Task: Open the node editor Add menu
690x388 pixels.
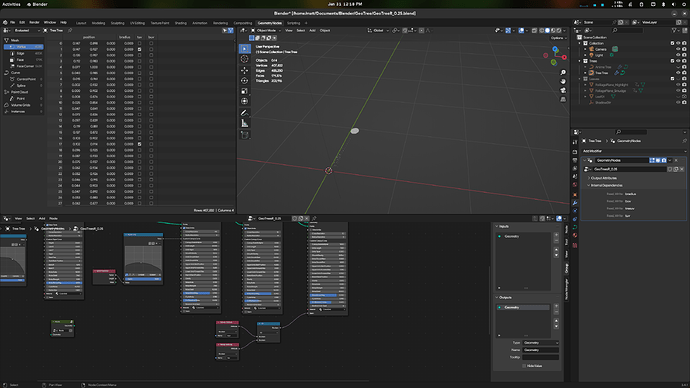Action: click(x=42, y=218)
